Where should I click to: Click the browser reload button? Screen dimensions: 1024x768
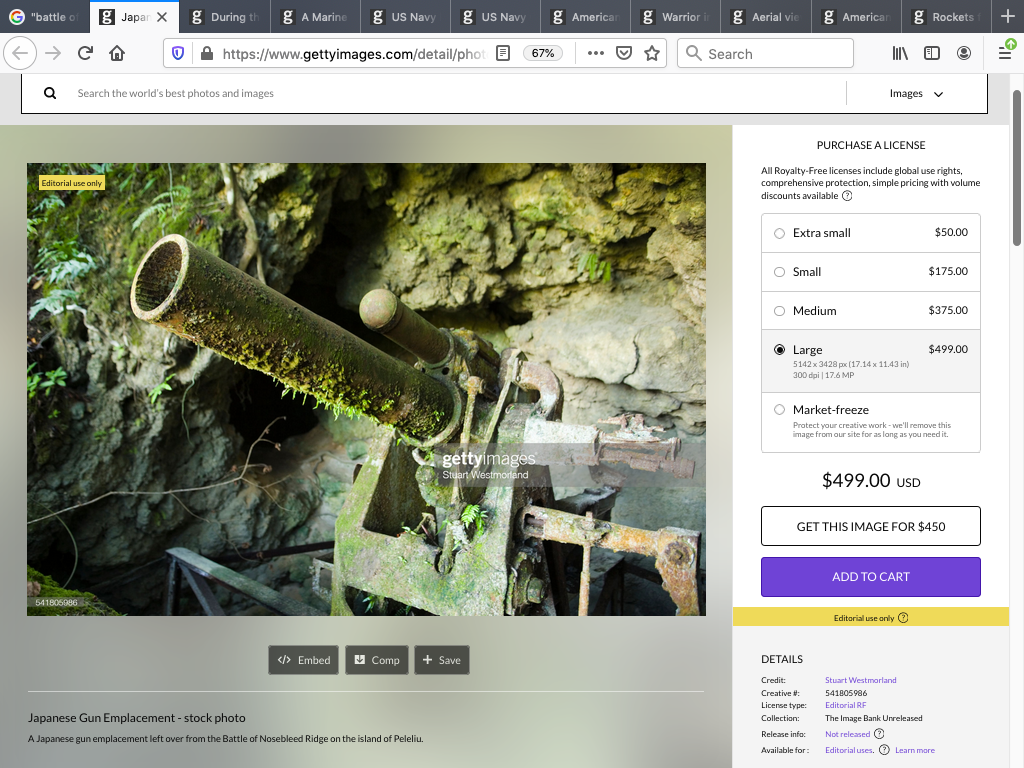point(85,53)
